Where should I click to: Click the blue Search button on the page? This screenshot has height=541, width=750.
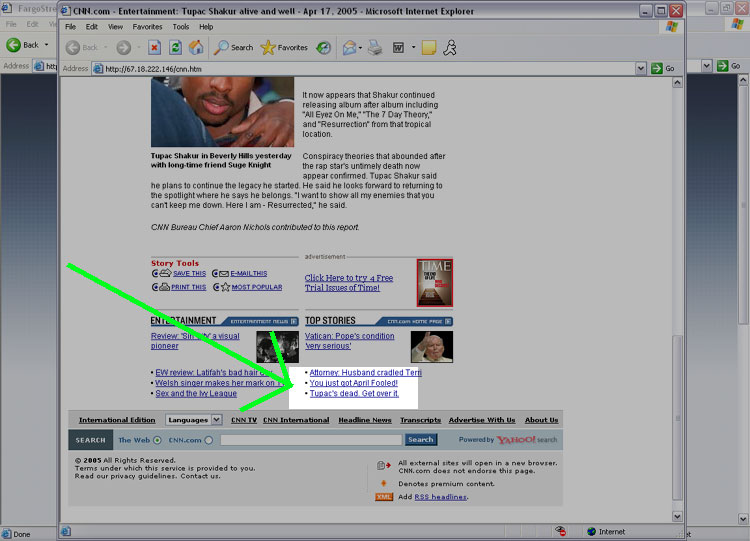click(421, 440)
